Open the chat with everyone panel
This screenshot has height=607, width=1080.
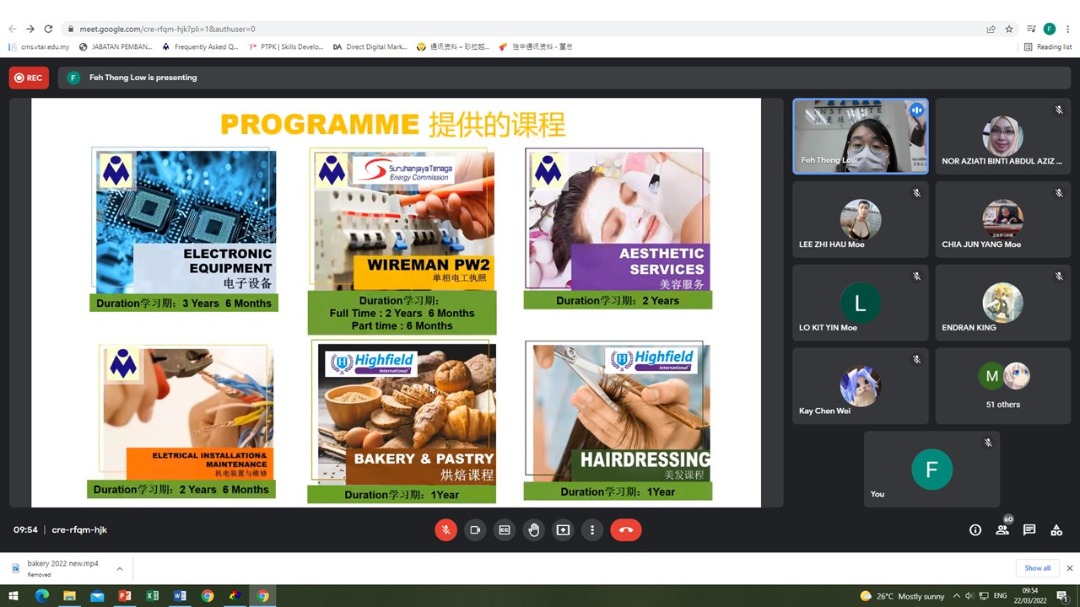click(x=1029, y=530)
